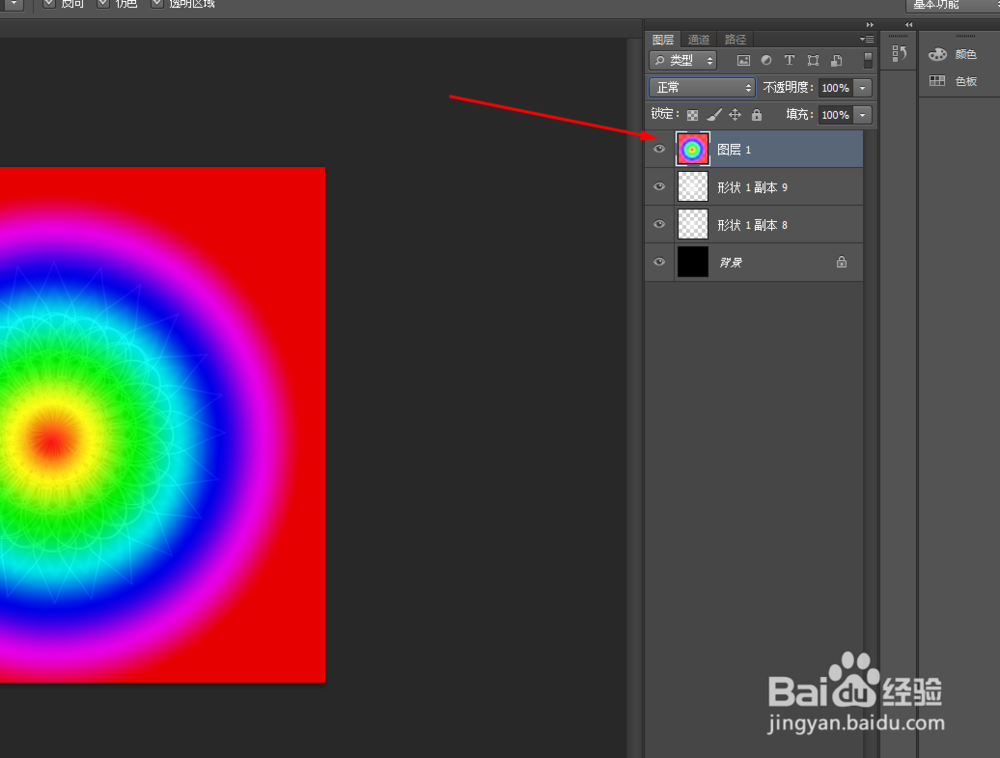Select the black 背景 layer thumbnail
Viewport: 1000px width, 758px height.
693,262
